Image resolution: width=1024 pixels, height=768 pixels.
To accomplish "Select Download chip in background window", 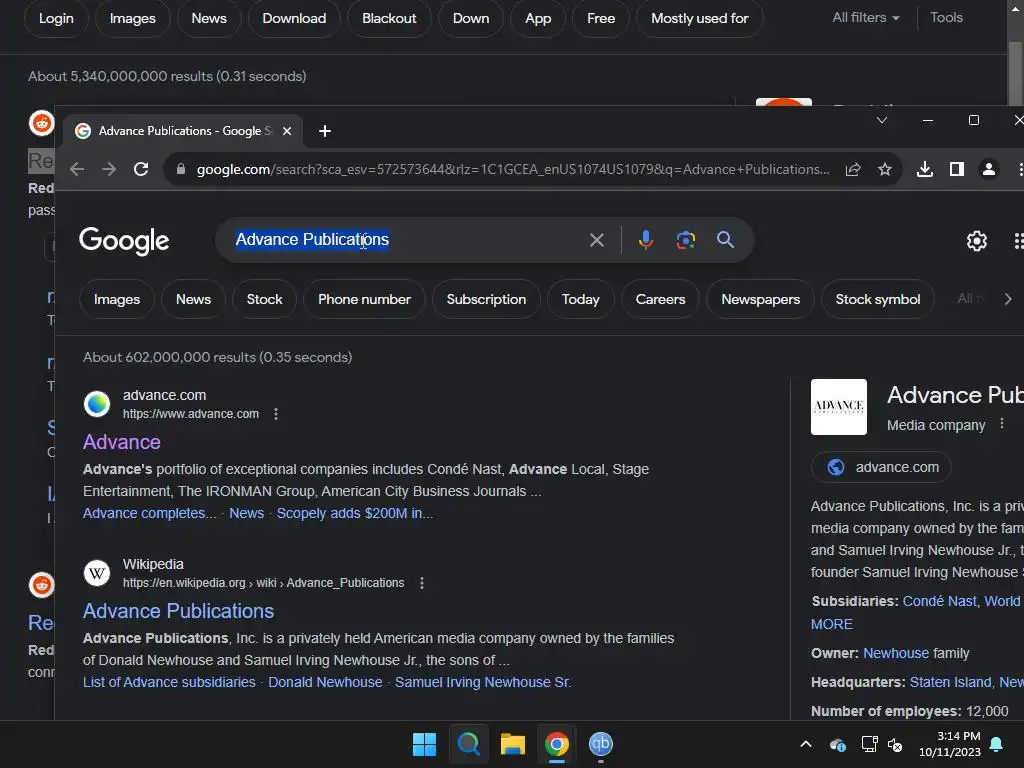I will (x=294, y=18).
